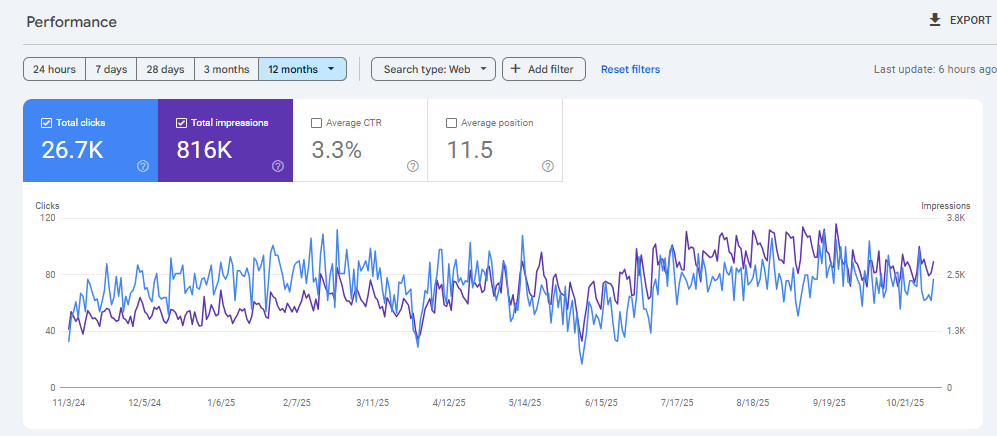
Task: Select the 24 hours date range
Action: click(x=54, y=69)
